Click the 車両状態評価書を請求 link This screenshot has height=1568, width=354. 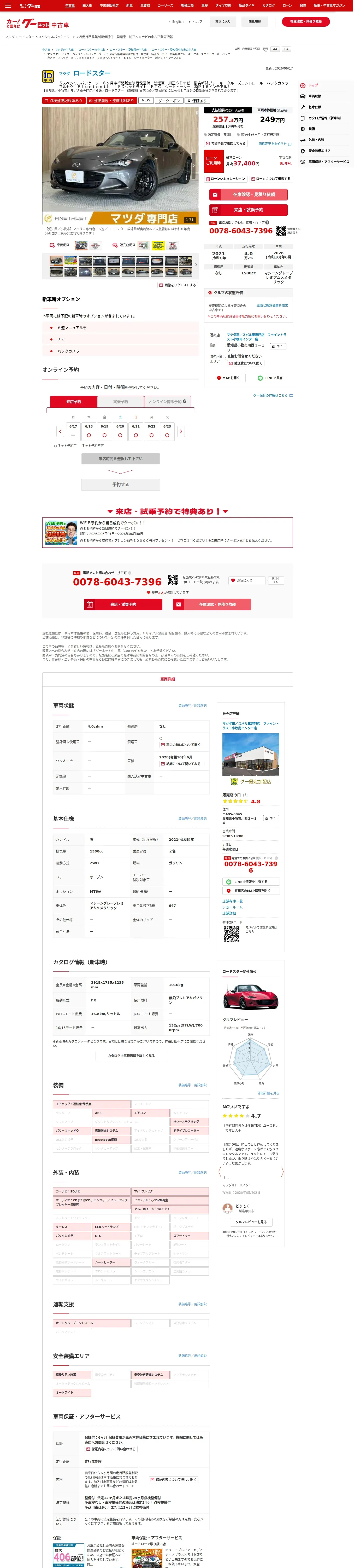pyautogui.click(x=273, y=305)
